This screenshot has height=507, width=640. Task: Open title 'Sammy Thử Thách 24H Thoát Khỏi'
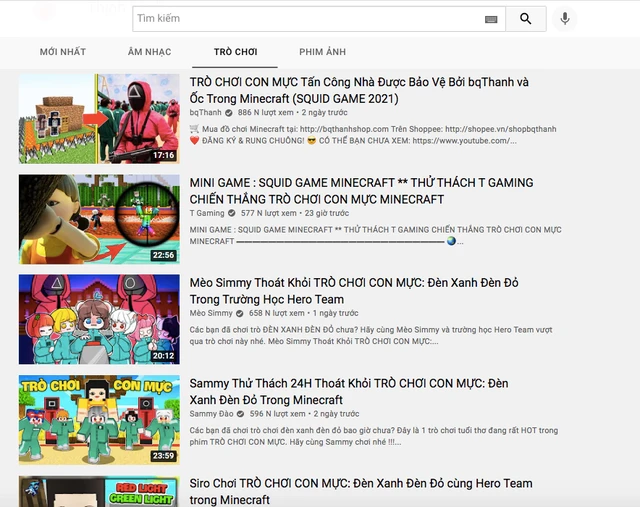pyautogui.click(x=349, y=391)
